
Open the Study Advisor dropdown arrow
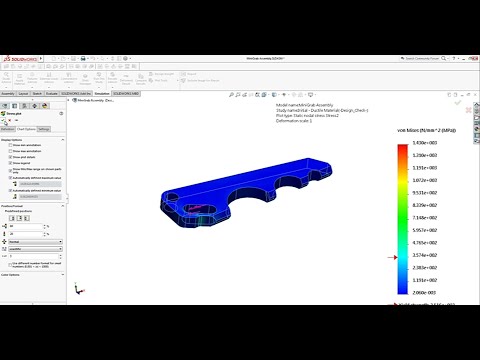pos(6,87)
